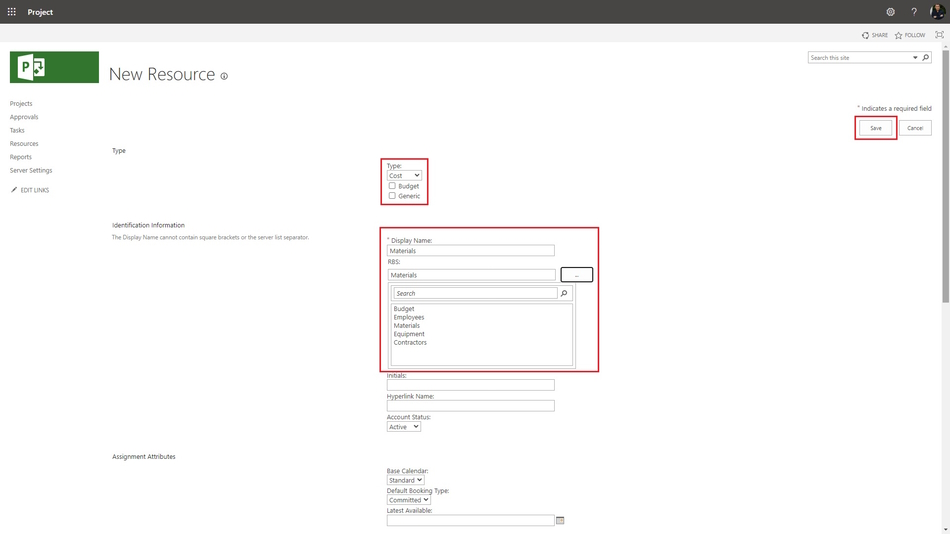Click the Display Name input field
Viewport: 950px width, 534px height.
click(471, 250)
